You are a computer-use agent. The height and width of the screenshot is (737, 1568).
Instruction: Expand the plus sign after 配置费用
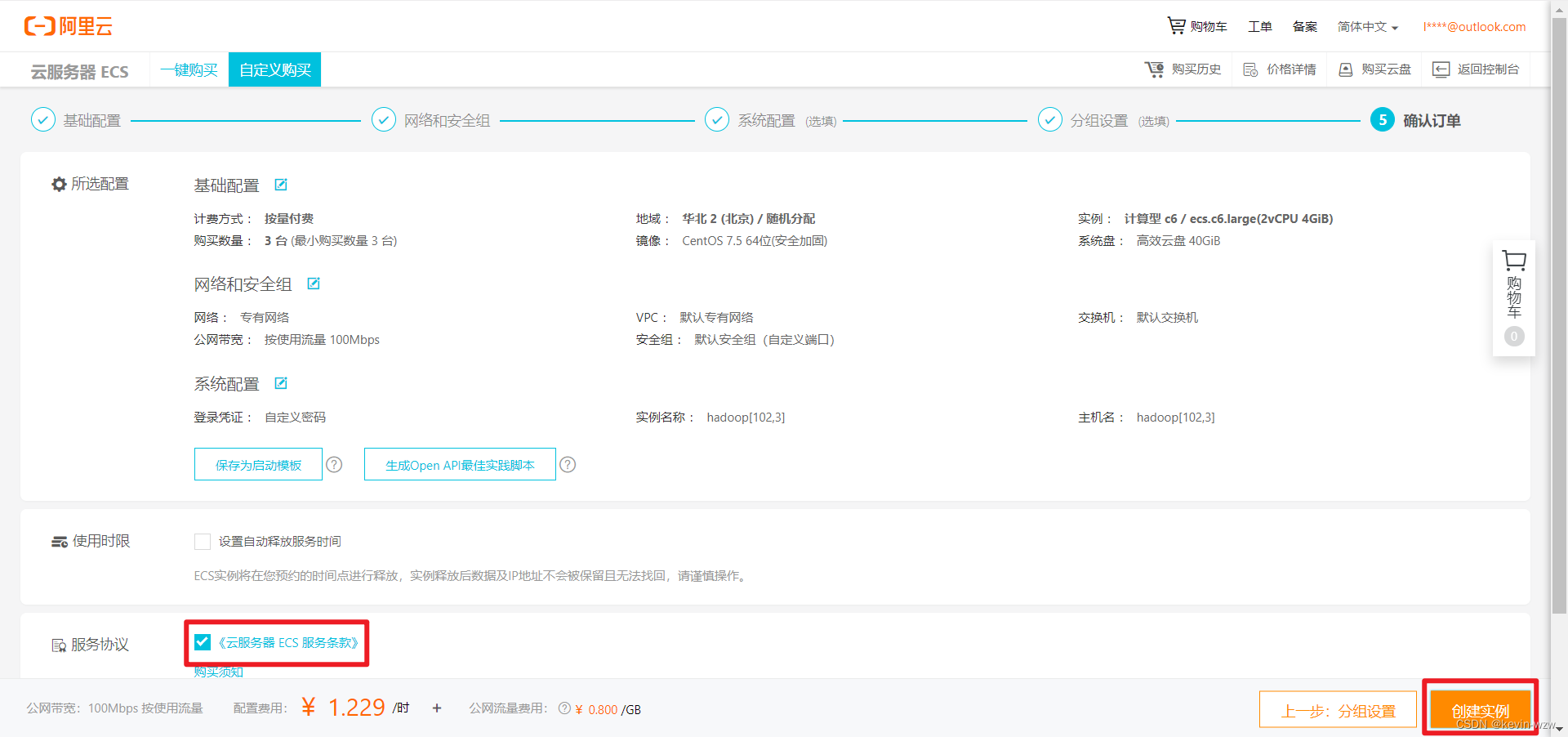coord(437,708)
